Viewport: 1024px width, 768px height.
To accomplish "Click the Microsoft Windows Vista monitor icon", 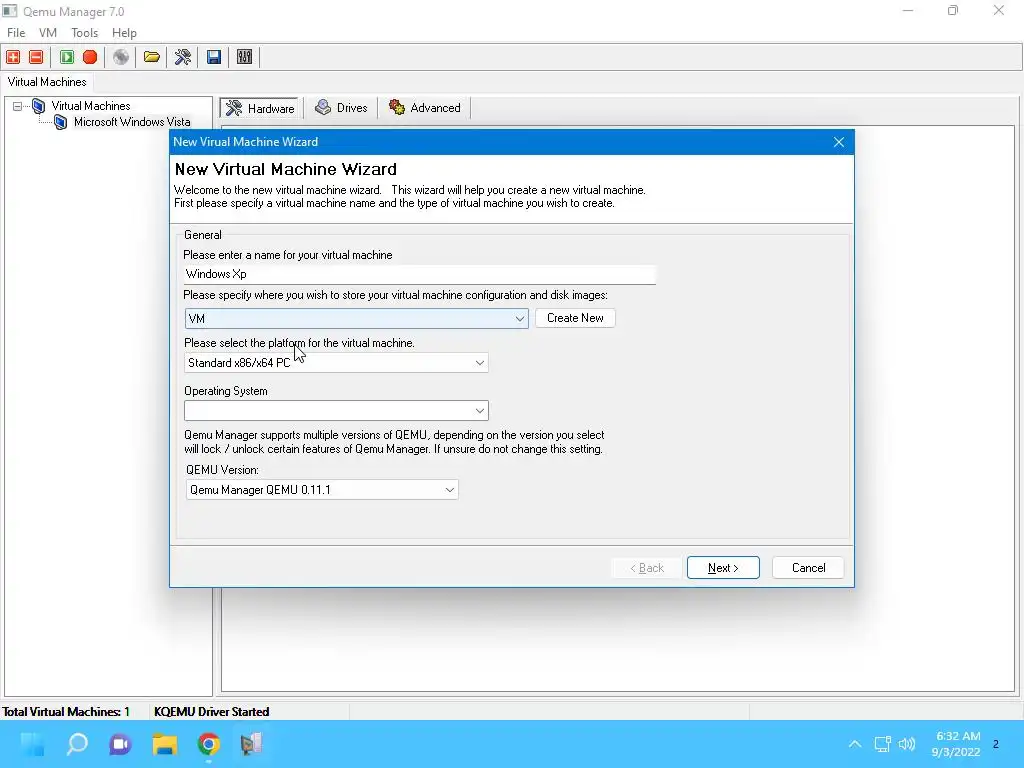I will click(x=61, y=122).
